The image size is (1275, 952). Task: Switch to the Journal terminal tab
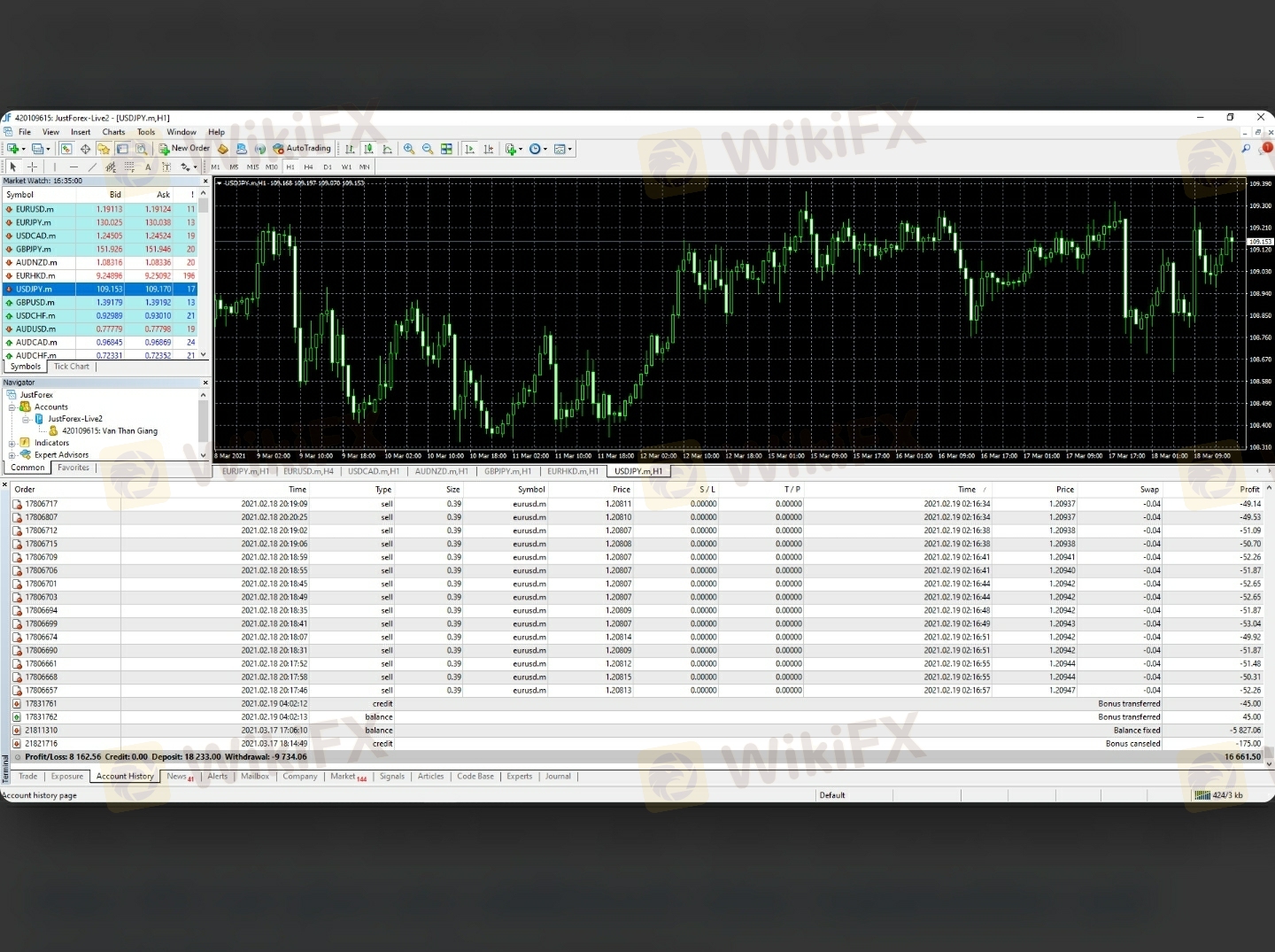(558, 777)
